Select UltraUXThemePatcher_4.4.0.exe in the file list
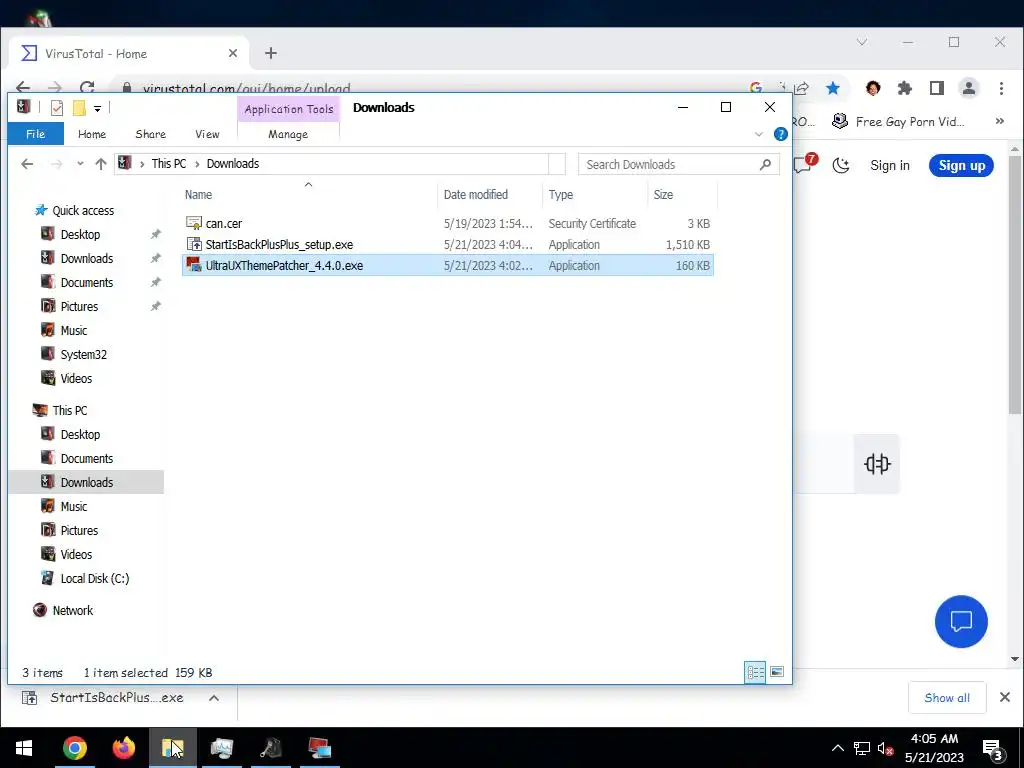Image resolution: width=1024 pixels, height=768 pixels. (x=447, y=265)
